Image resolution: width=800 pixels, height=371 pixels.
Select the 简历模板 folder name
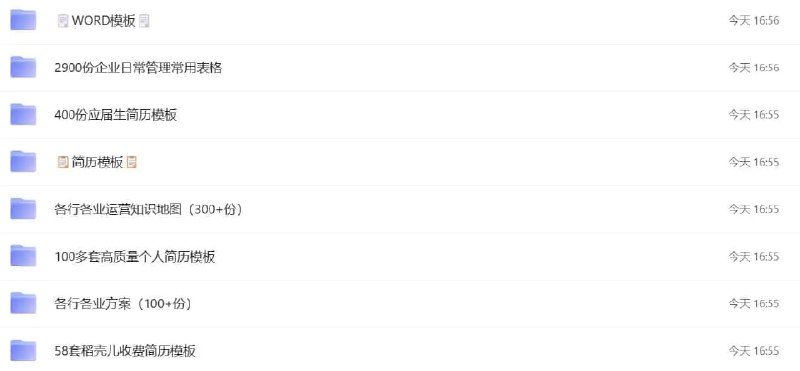coord(97,162)
